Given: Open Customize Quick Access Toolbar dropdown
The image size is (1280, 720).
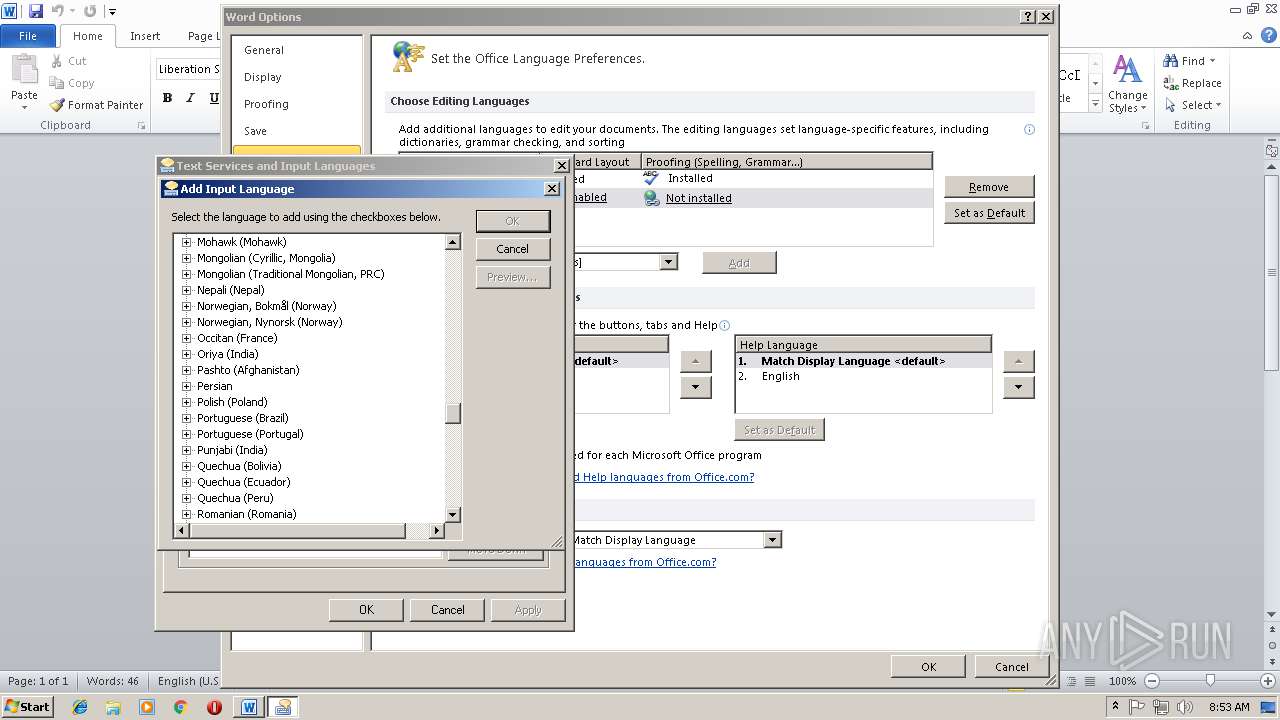Looking at the screenshot, I should coord(112,12).
